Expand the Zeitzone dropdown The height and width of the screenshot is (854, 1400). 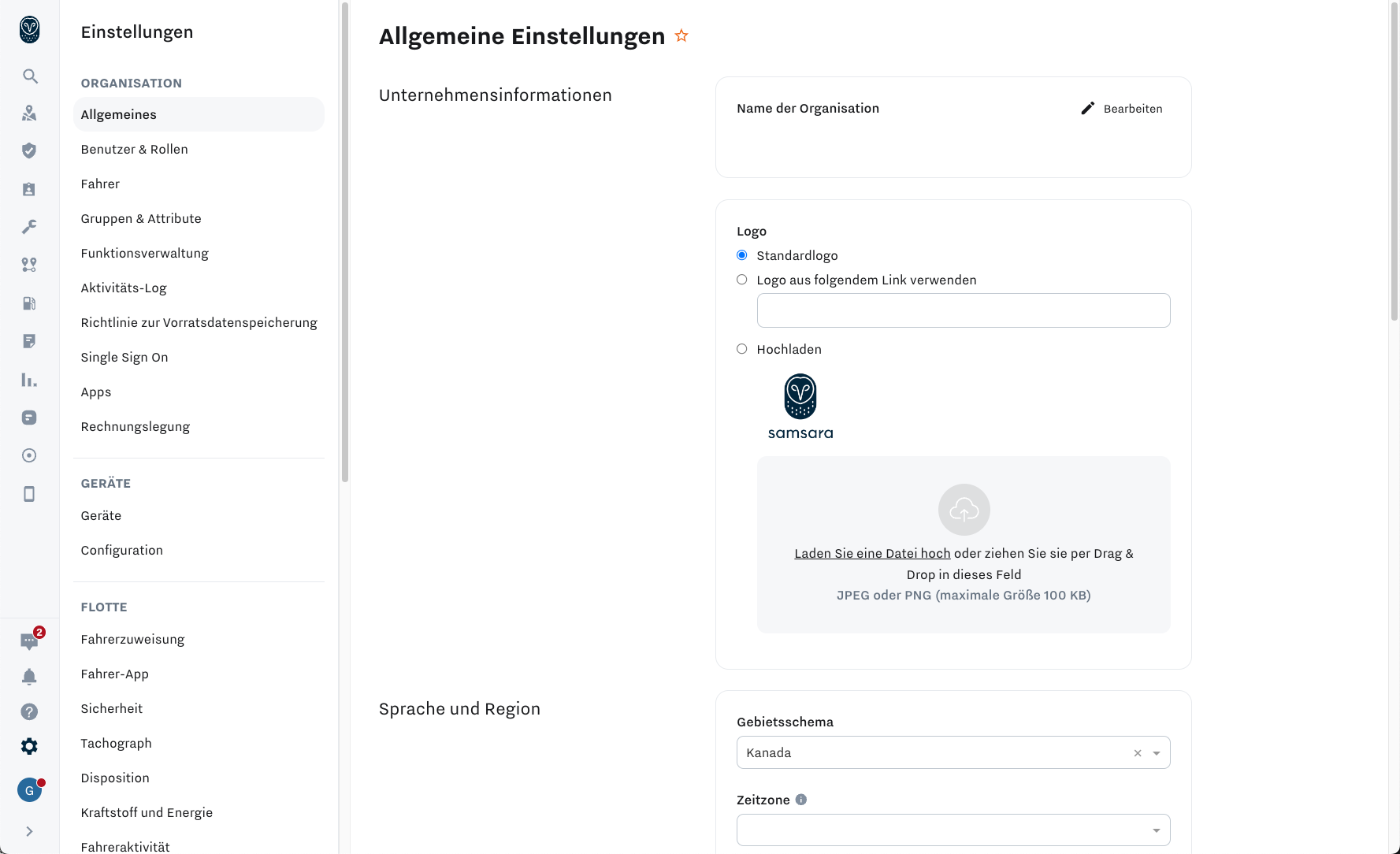(x=953, y=830)
